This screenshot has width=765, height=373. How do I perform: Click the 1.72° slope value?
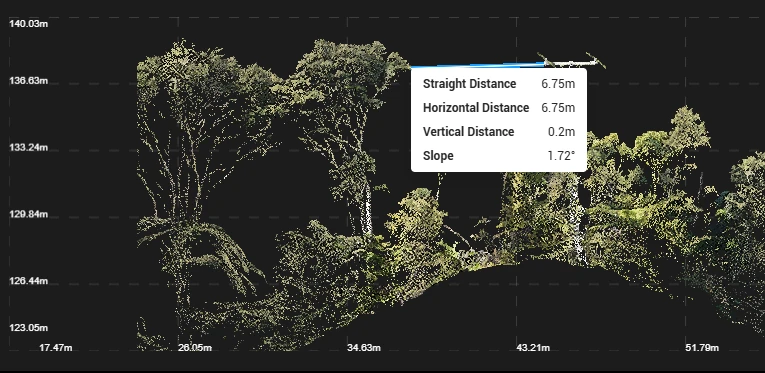(x=561, y=156)
